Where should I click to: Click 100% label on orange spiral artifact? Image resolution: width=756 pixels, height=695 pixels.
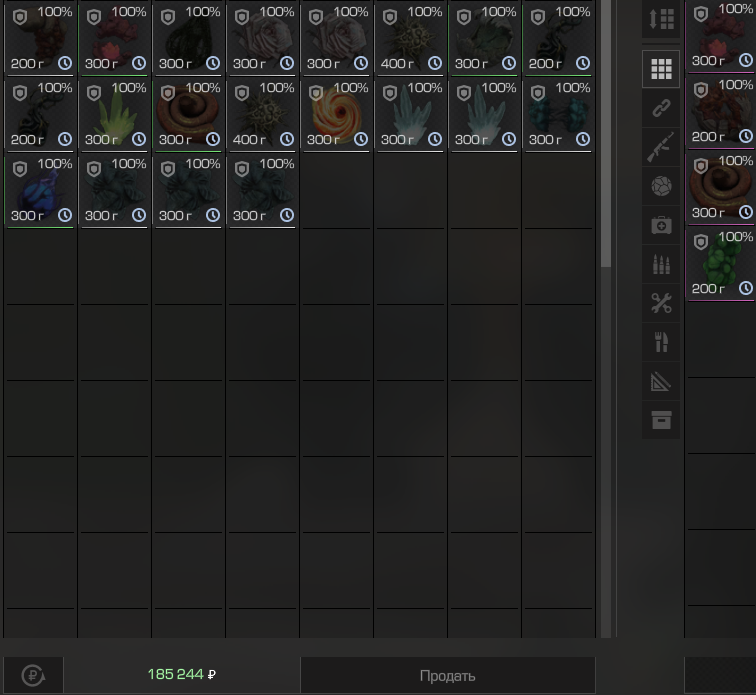(351, 88)
